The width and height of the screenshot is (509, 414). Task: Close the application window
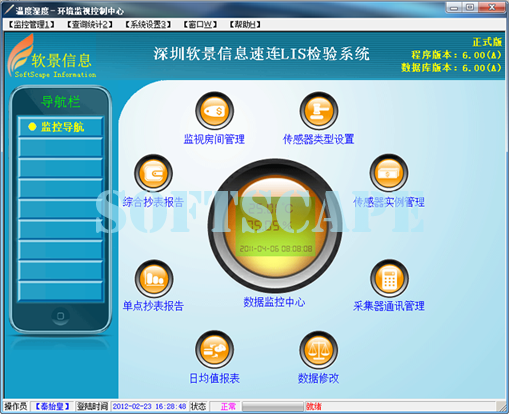[x=492, y=7]
